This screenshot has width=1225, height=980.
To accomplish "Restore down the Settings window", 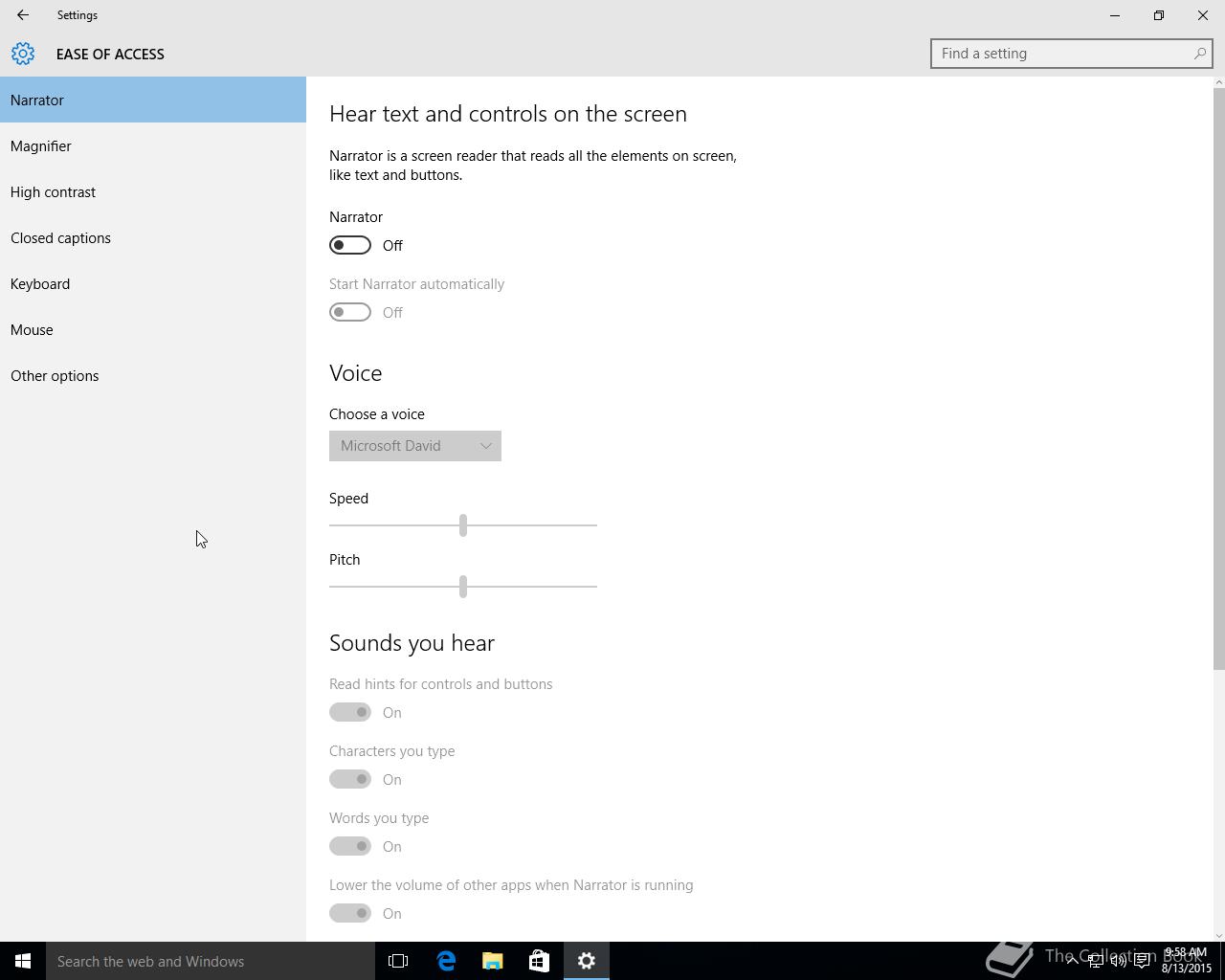I will tap(1159, 15).
